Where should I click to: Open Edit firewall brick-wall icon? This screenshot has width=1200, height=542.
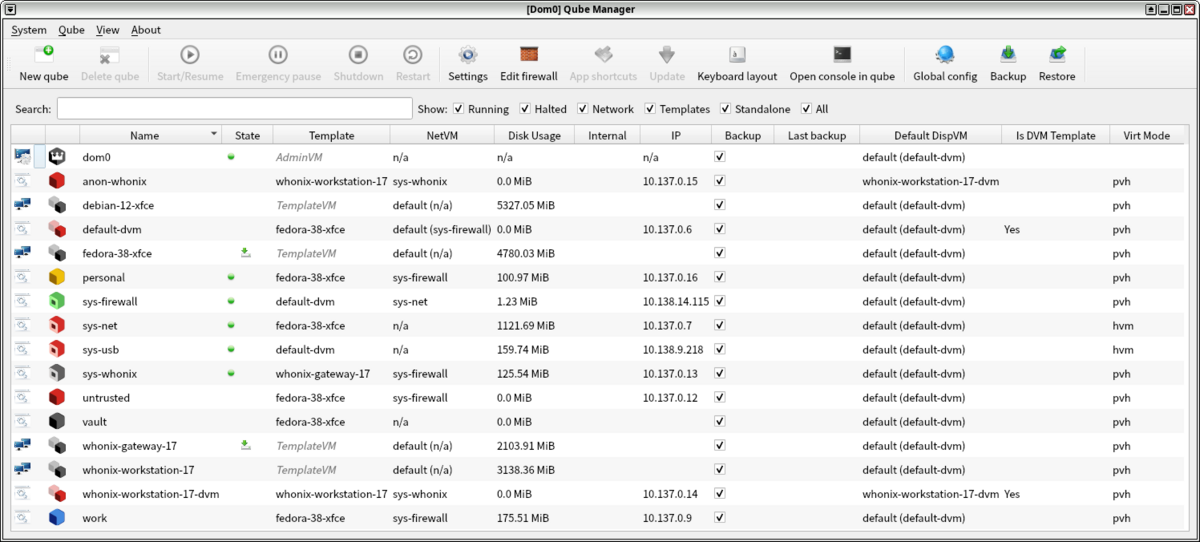[x=529, y=55]
